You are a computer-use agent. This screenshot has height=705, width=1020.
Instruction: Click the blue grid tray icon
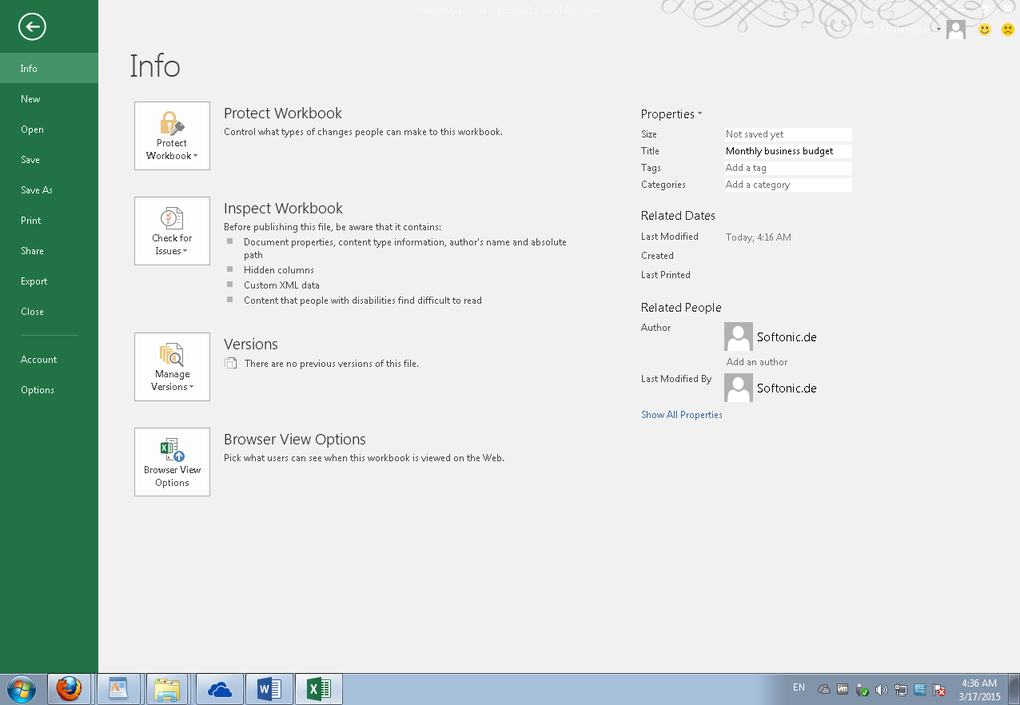(920, 689)
